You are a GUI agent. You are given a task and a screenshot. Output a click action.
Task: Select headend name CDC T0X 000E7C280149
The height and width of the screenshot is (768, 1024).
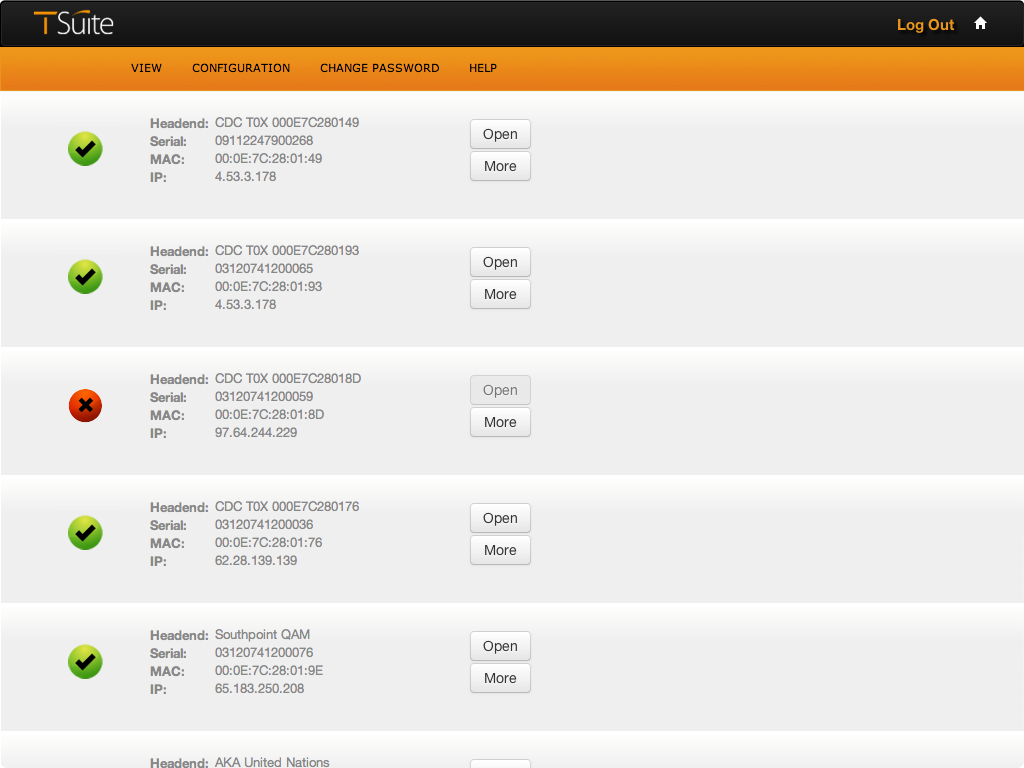(287, 123)
